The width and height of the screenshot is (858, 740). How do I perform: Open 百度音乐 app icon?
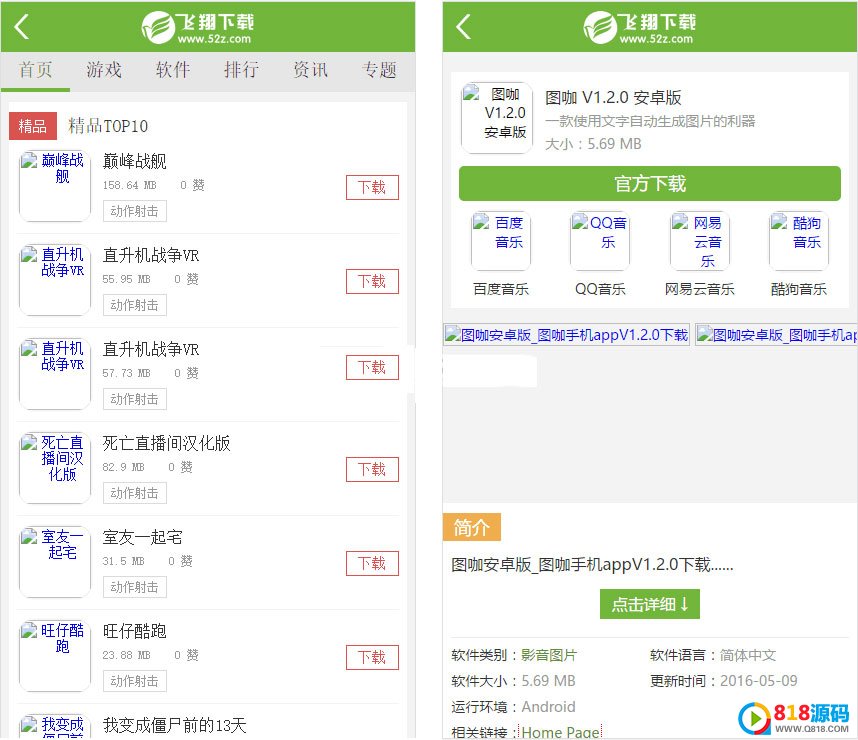501,241
